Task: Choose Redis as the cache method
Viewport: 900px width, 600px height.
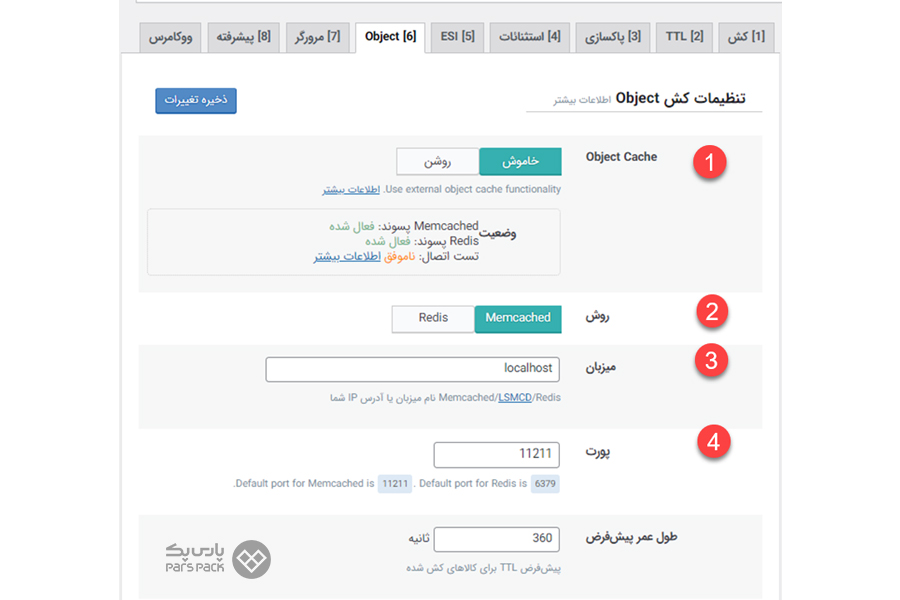Action: point(433,318)
